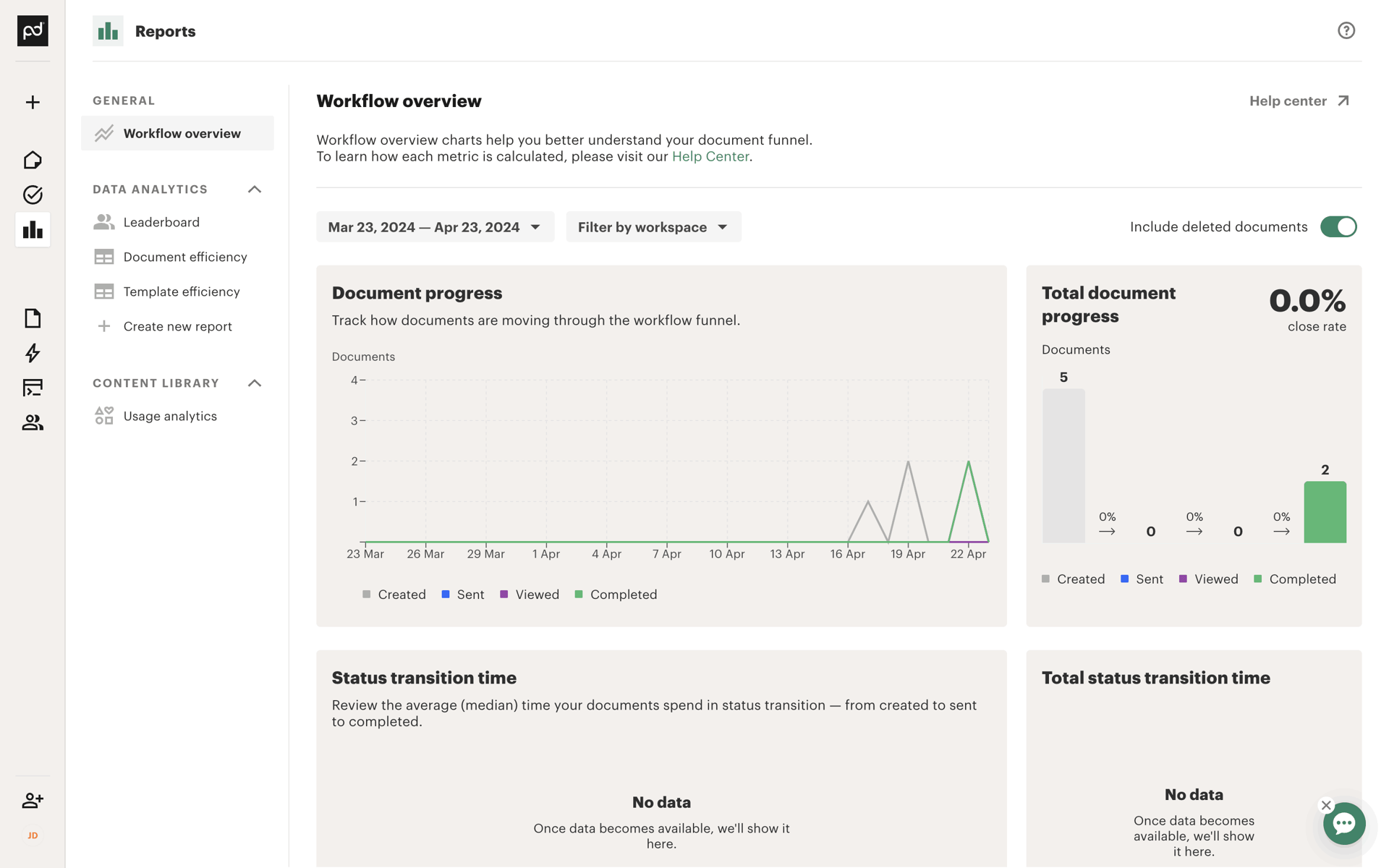The width and height of the screenshot is (1389, 868).
Task: Click the Reports header bar chart icon
Action: pos(108,31)
